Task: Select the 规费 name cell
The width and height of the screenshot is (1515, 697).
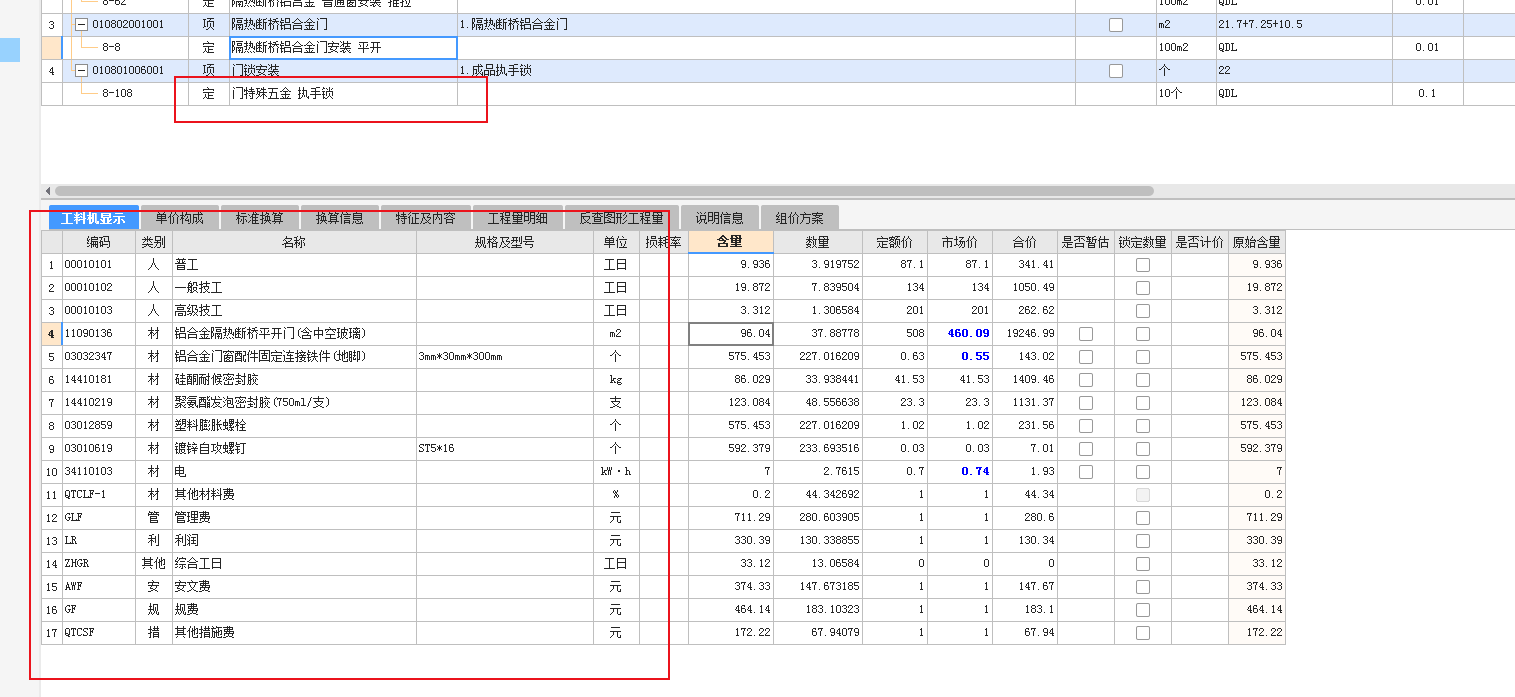Action: pyautogui.click(x=294, y=610)
